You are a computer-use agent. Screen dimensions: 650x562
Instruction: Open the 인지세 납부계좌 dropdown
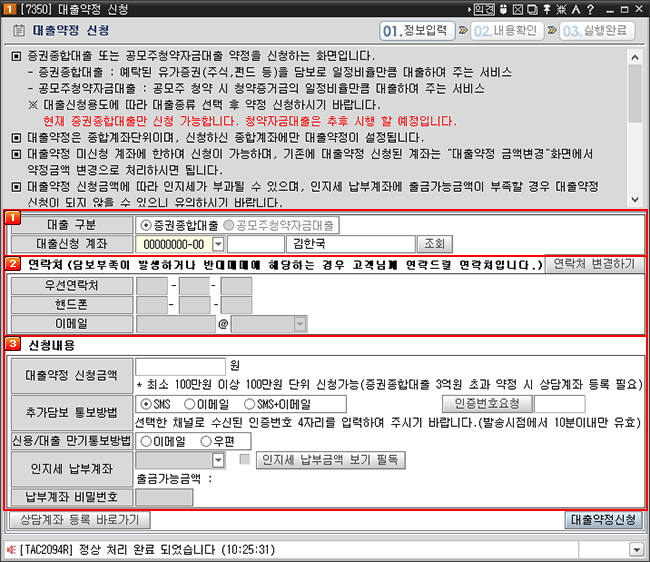click(218, 460)
